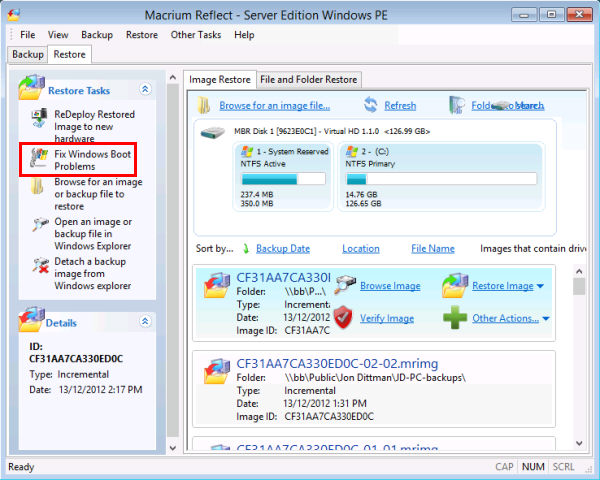This screenshot has width=600, height=480.
Task: Click Fix Windows Boot Problems text
Action: click(x=93, y=160)
